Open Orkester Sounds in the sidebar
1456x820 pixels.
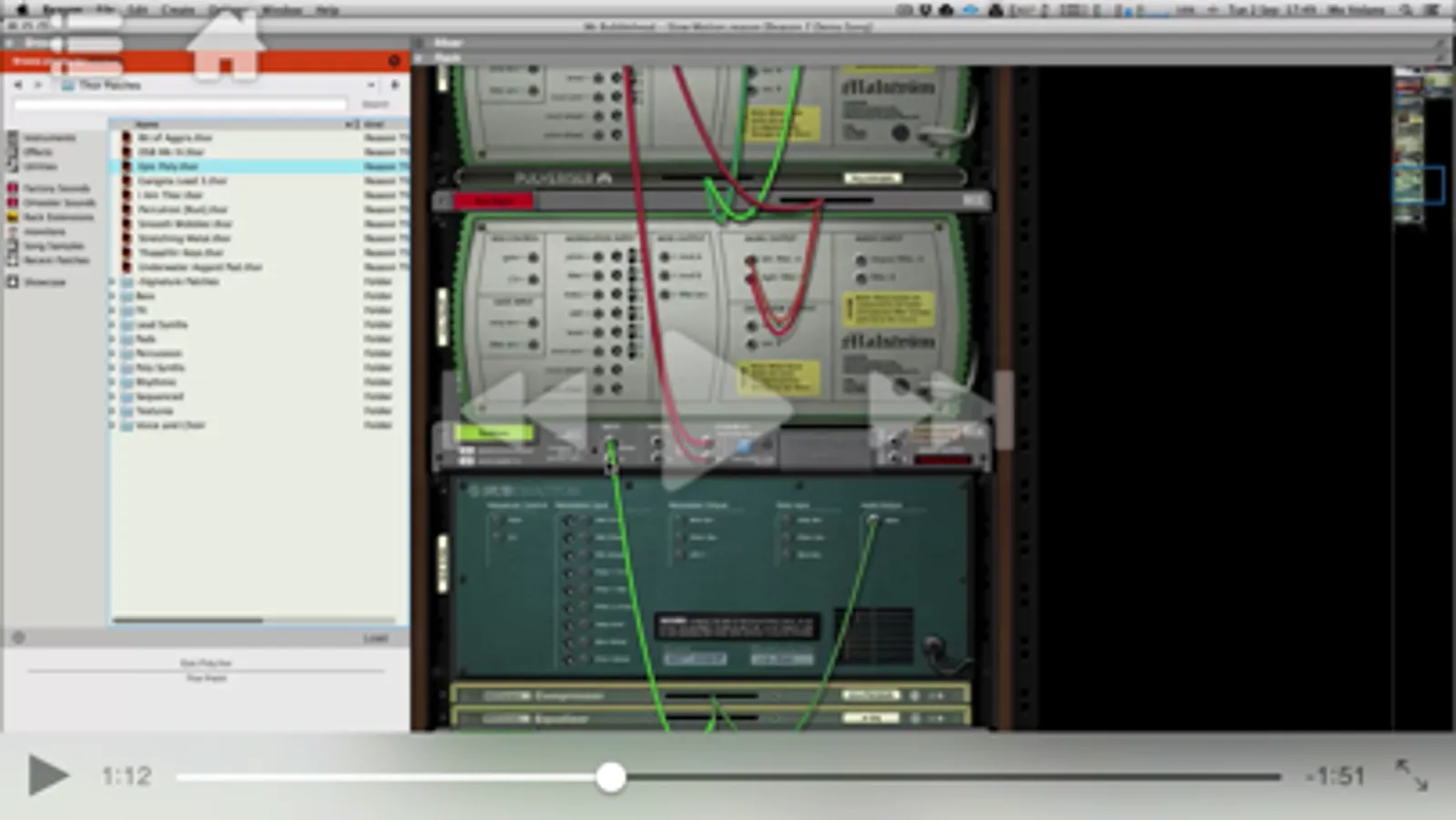coord(59,202)
